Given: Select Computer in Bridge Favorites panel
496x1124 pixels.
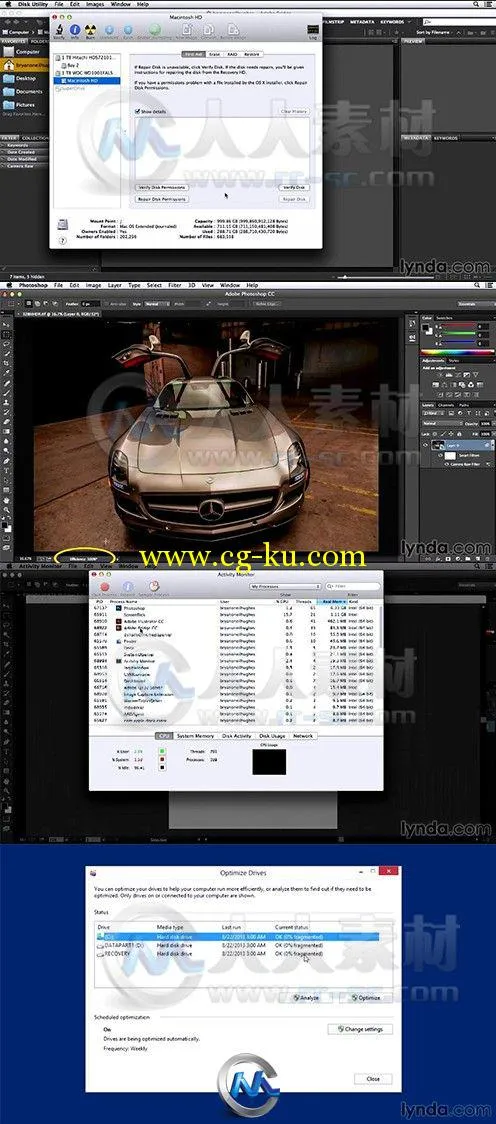Looking at the screenshot, I should tap(28, 52).
